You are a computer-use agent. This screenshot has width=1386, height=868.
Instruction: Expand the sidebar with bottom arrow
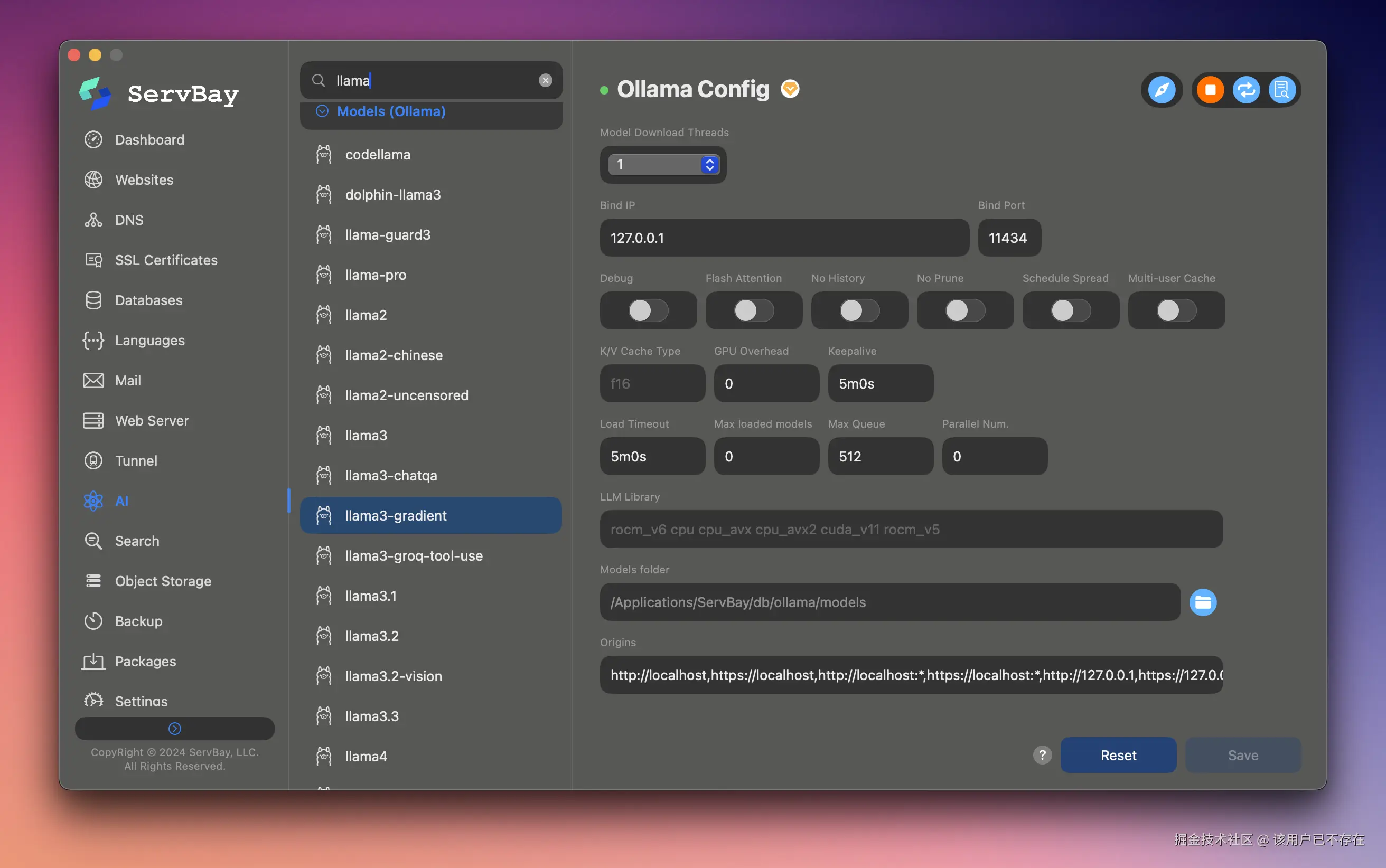tap(174, 729)
